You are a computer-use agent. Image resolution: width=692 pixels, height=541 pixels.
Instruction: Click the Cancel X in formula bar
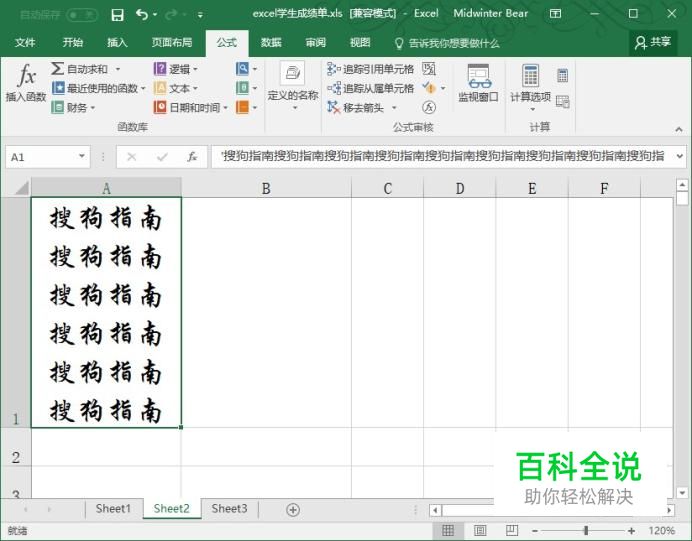click(x=132, y=157)
